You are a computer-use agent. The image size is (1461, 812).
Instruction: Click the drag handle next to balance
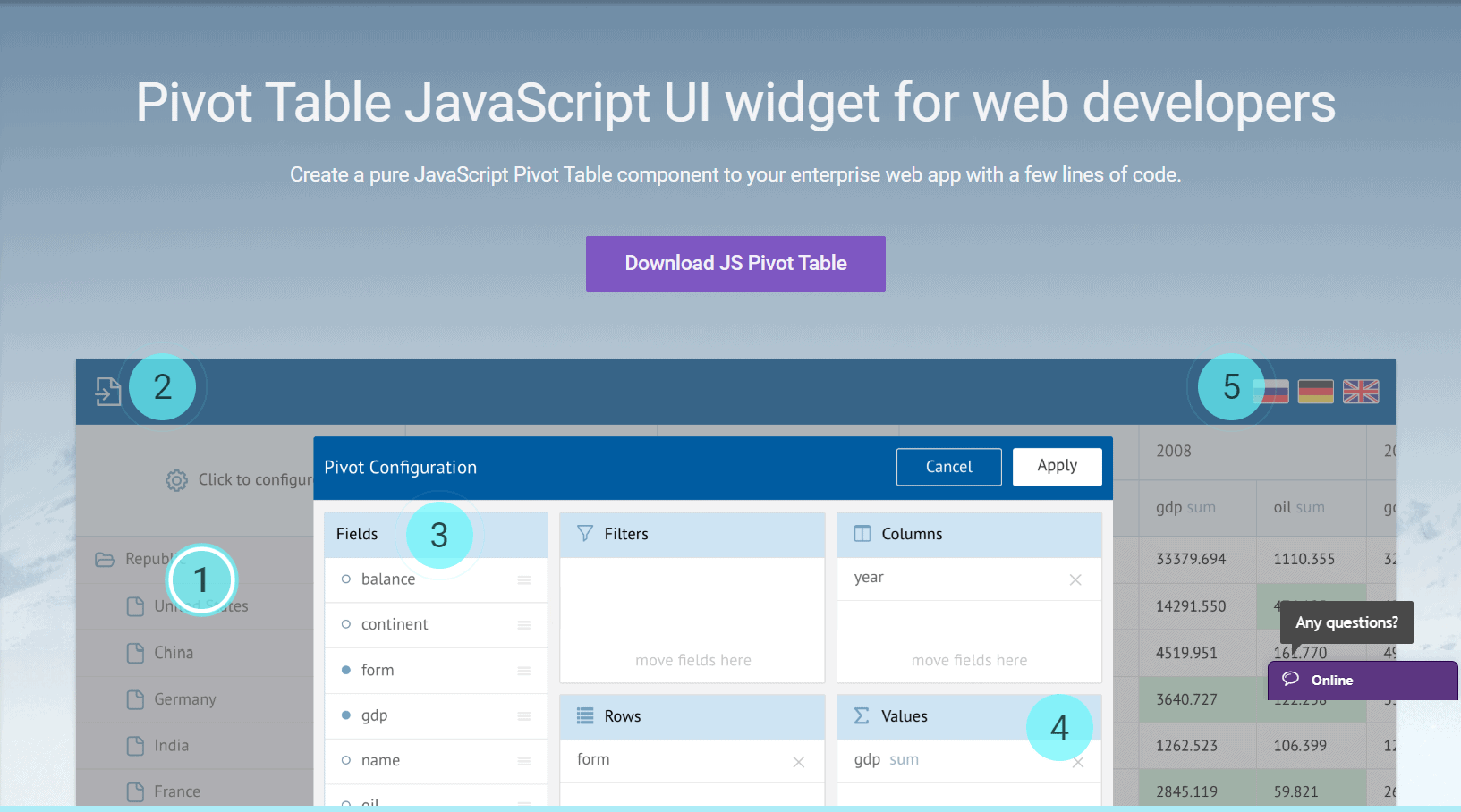524,580
